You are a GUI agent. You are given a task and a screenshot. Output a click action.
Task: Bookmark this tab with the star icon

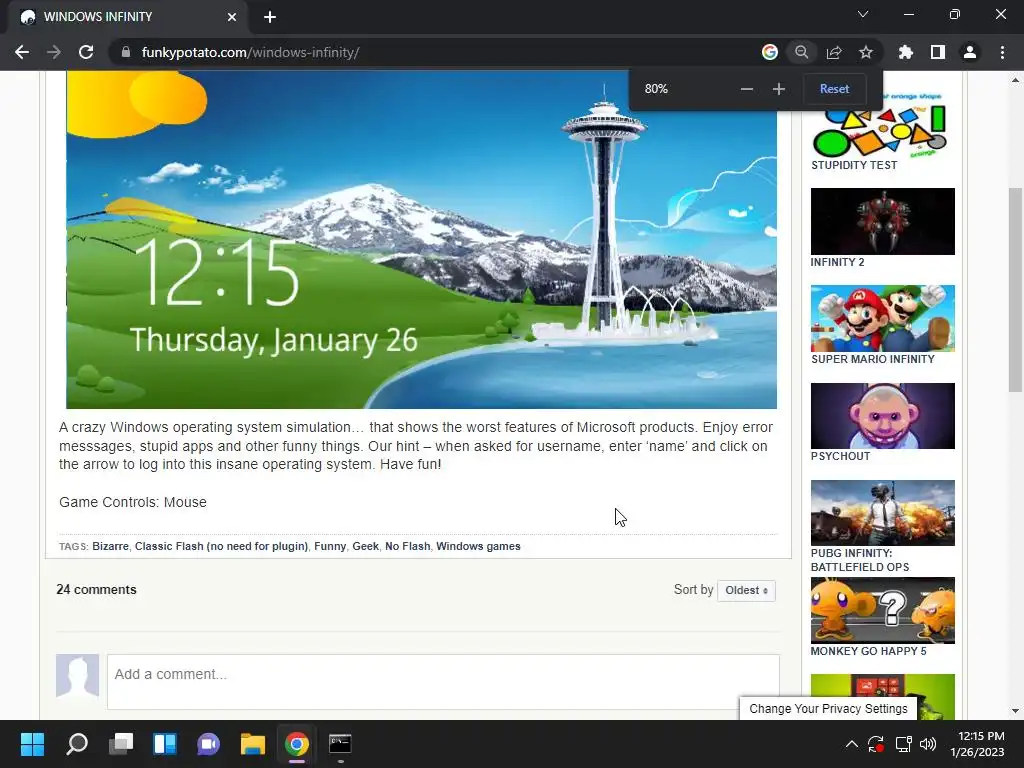tap(866, 52)
